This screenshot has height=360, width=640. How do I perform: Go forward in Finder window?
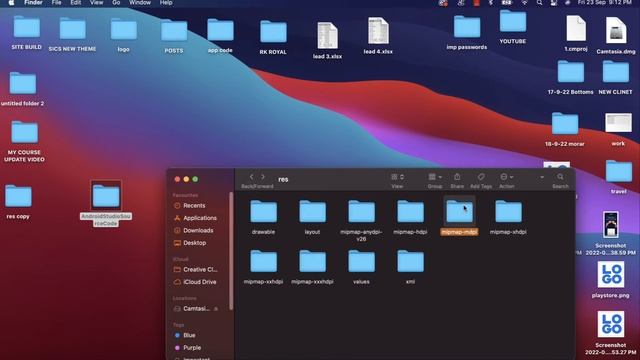click(263, 177)
